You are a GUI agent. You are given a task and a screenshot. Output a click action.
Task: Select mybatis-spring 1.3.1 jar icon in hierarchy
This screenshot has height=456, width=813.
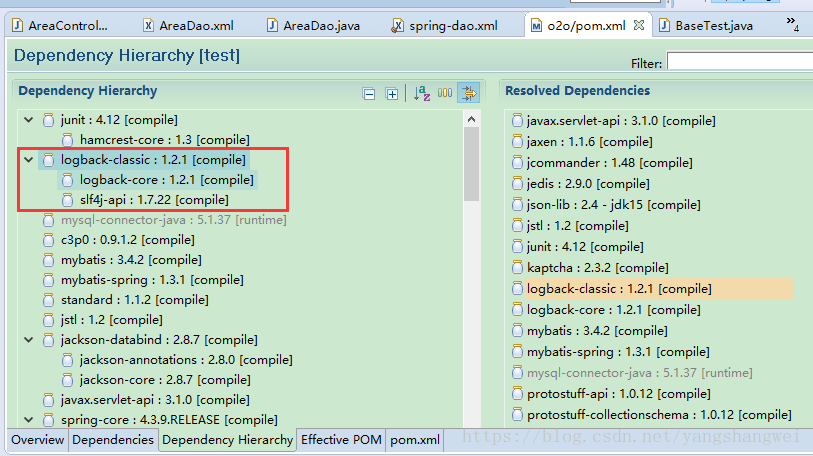pyautogui.click(x=49, y=280)
